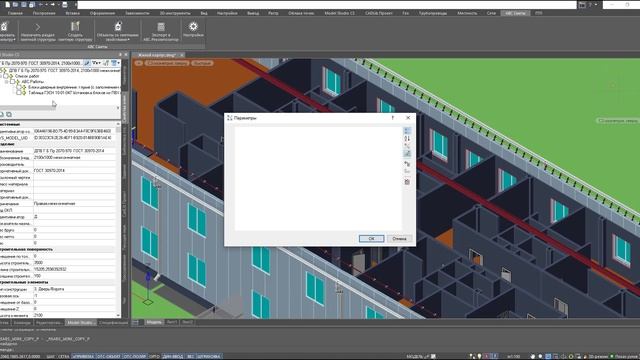Image resolution: width=640 pixels, height=360 pixels.
Task: Click the Print icon in quick access toolbar
Action: (x=64, y=4)
